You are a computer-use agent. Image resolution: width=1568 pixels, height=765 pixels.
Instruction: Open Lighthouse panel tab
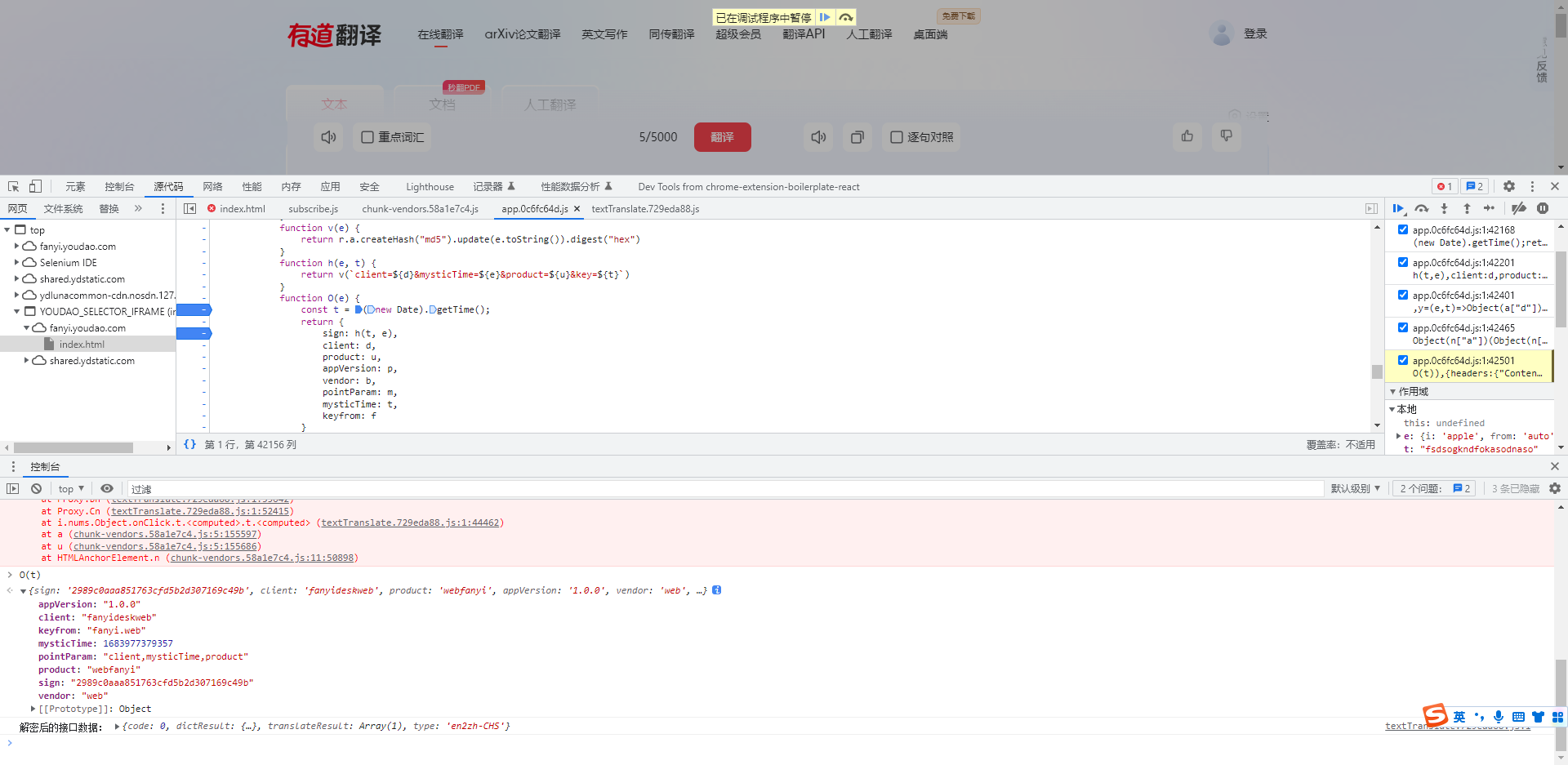click(x=430, y=187)
